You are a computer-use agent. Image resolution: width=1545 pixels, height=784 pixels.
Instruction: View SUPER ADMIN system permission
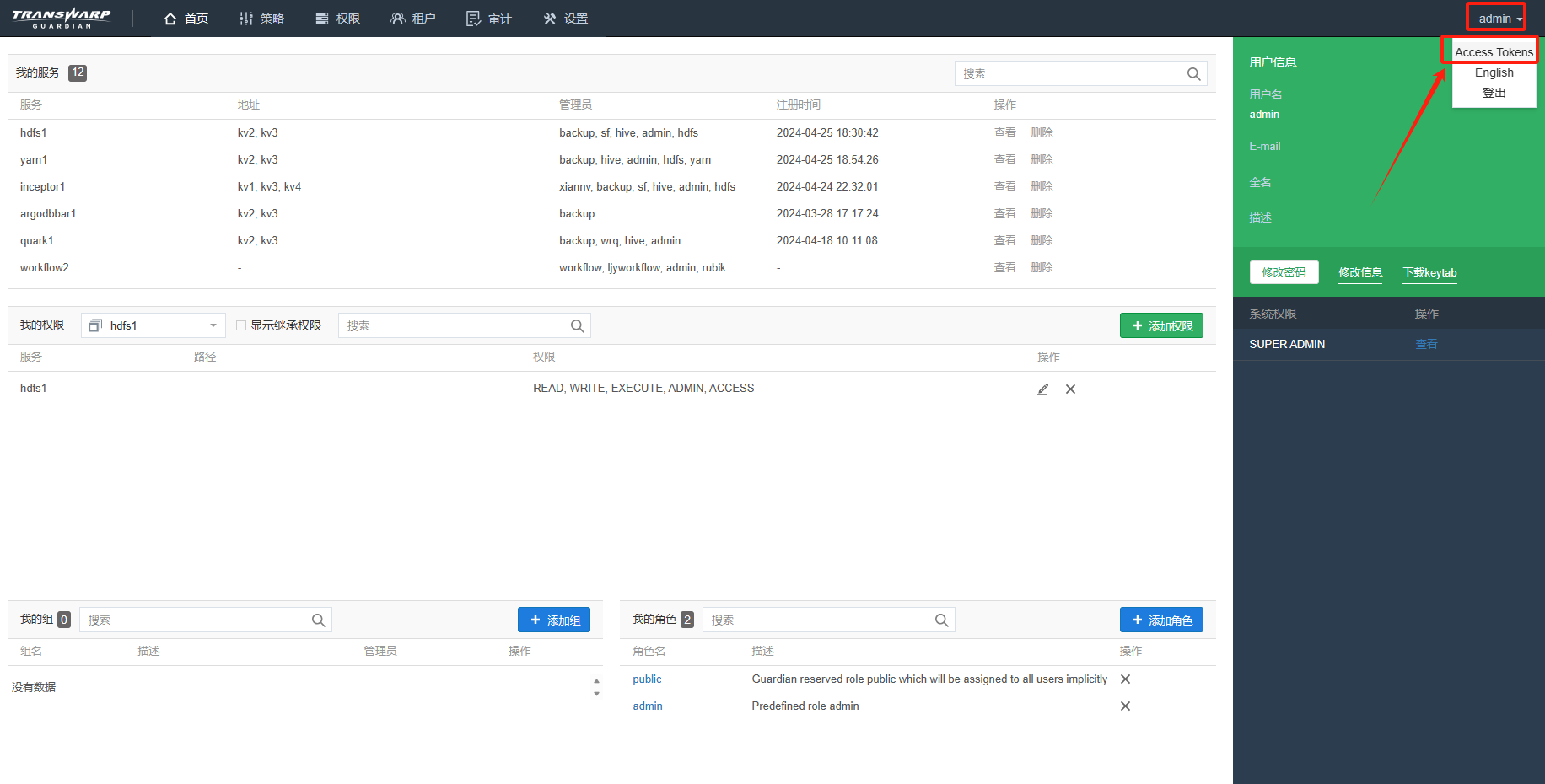coord(1426,344)
